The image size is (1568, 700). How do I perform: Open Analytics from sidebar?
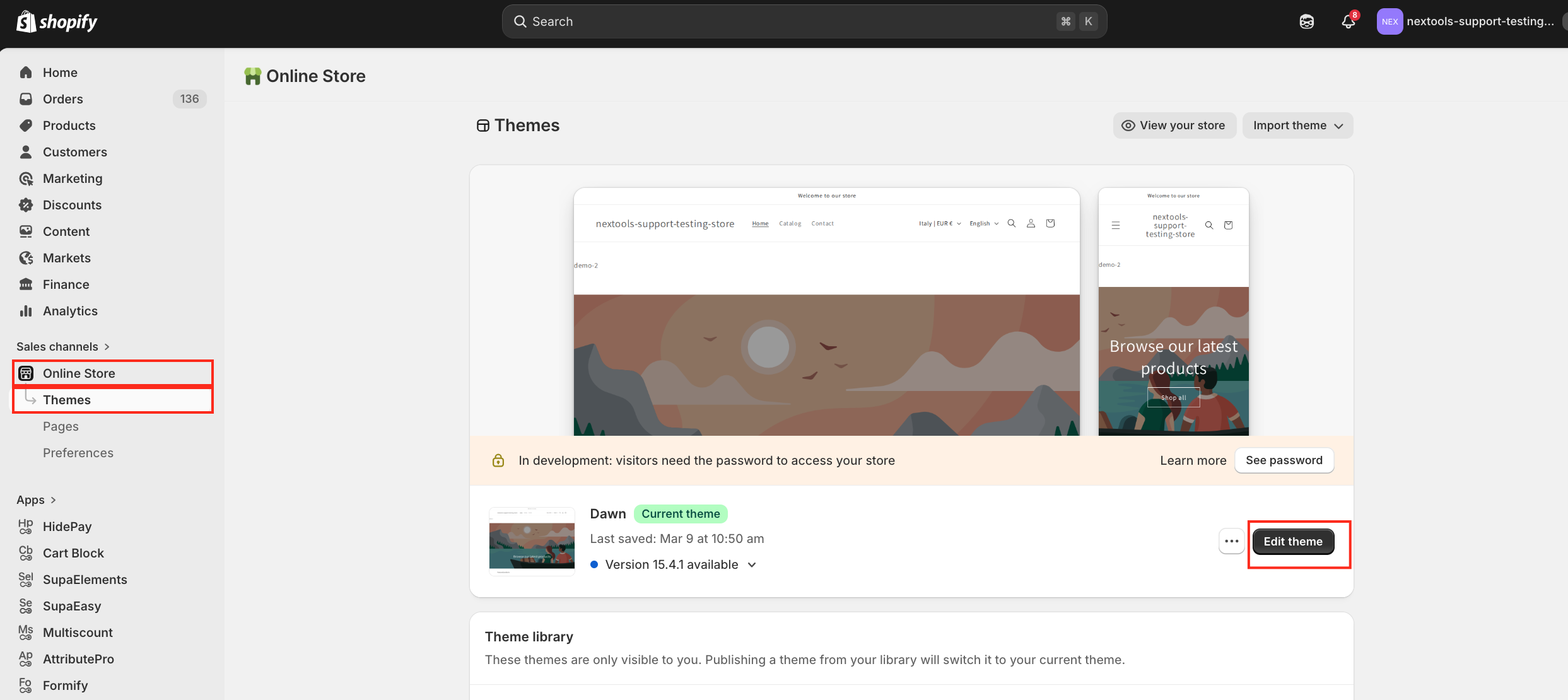70,311
